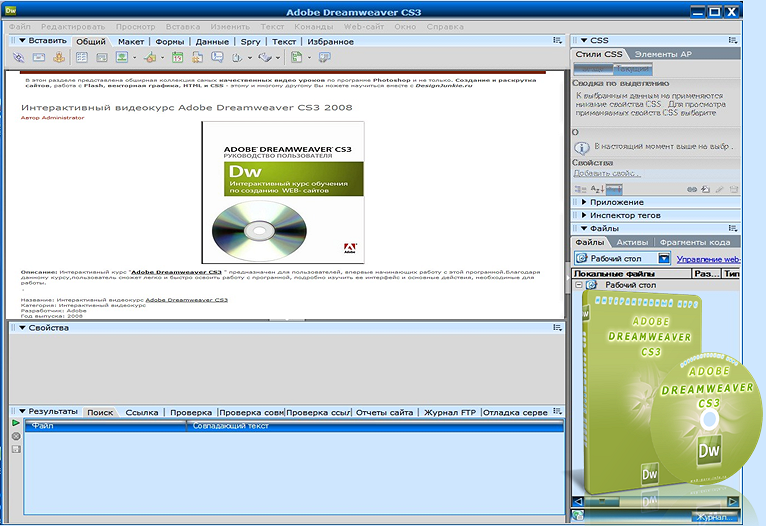Switch to Элементы AP tab
766x526 pixels.
pyautogui.click(x=663, y=54)
